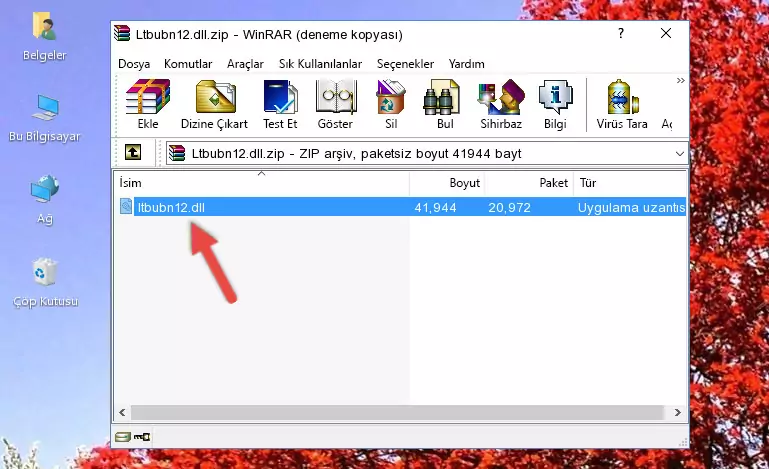Open the Sık Kullanılanlar menu
The height and width of the screenshot is (469, 769).
(320, 64)
